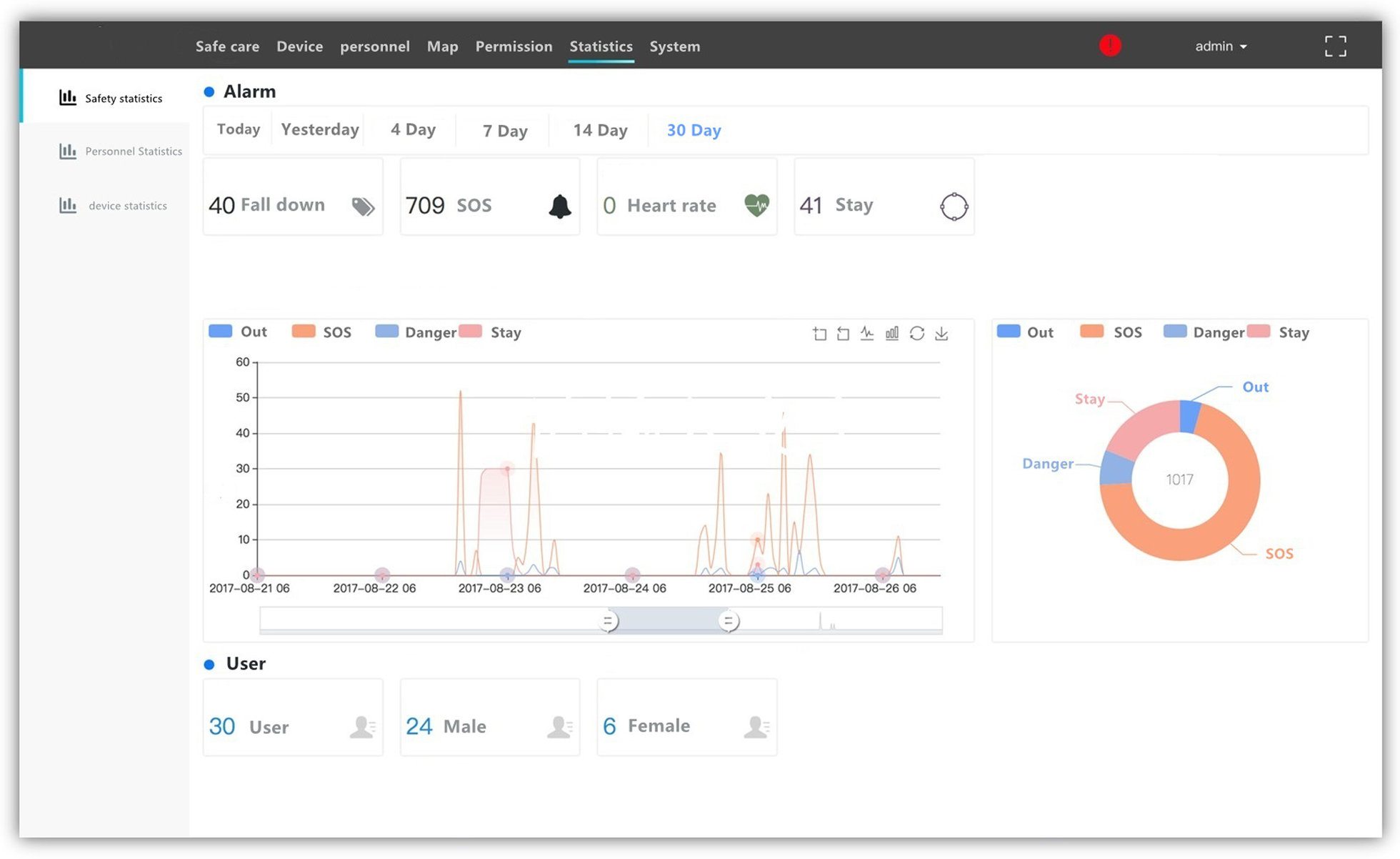This screenshot has height=859, width=1400.
Task: Click the right zoom slider handle
Action: 728,621
